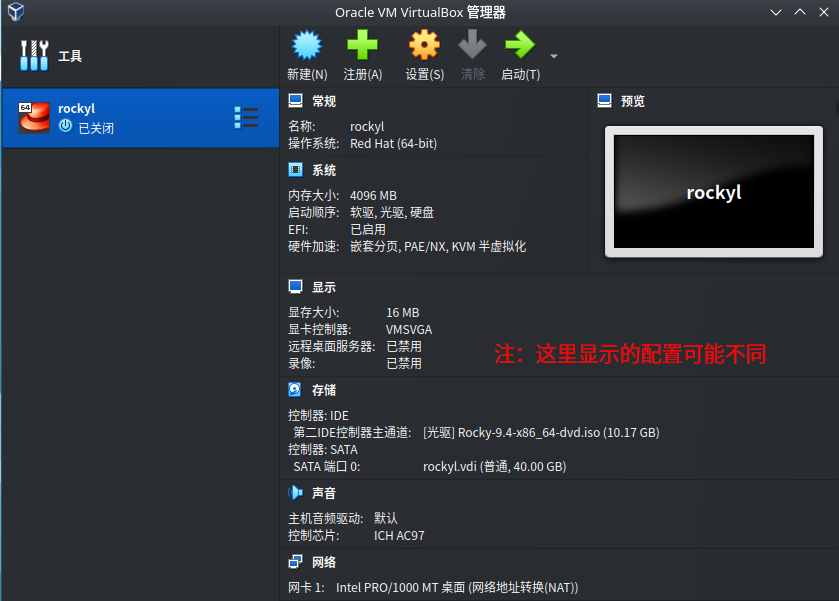The image size is (839, 601).
Task: Open the 存储 storage section header
Action: pos(324,390)
